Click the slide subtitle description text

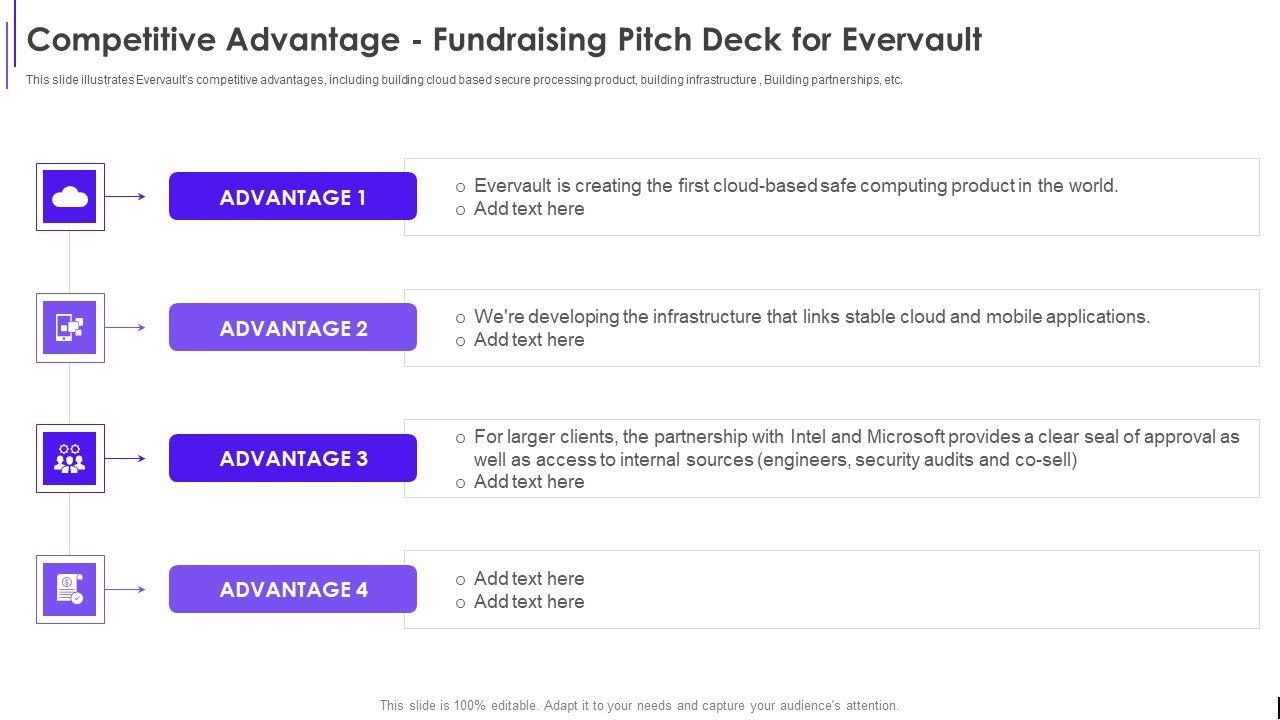pyautogui.click(x=464, y=80)
